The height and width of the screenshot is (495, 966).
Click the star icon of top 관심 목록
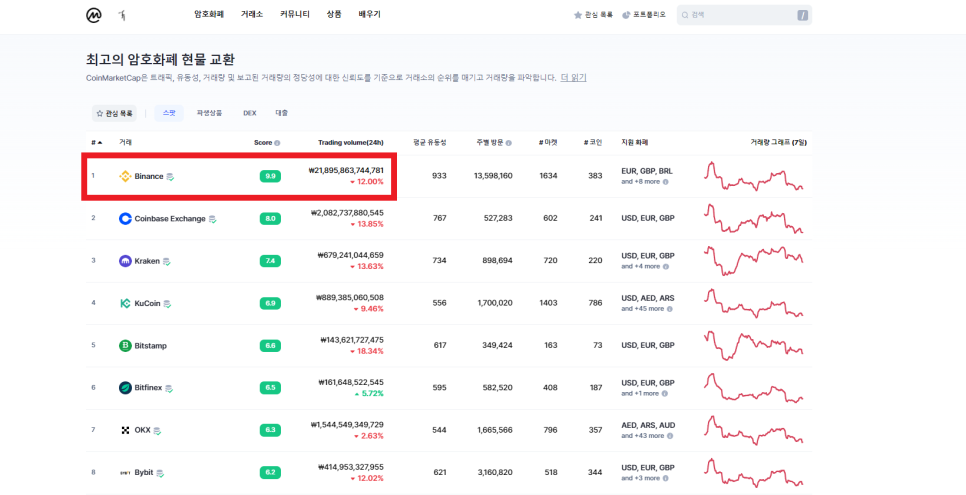[578, 15]
